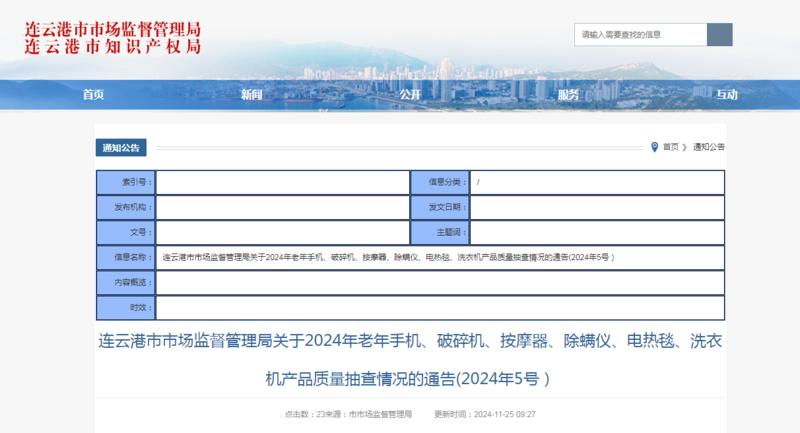This screenshot has height=433, width=800.
Task: Open the 互动 navigation menu
Action: [727, 94]
